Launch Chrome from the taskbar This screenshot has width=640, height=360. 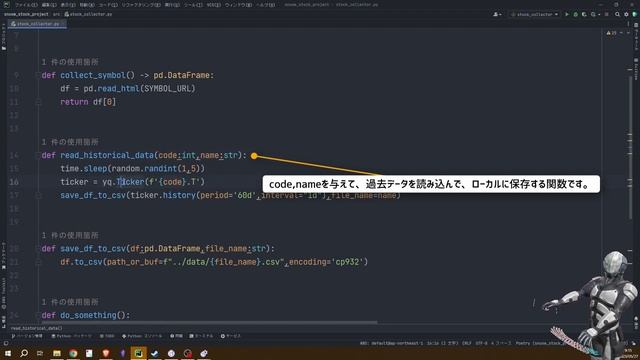[73, 353]
